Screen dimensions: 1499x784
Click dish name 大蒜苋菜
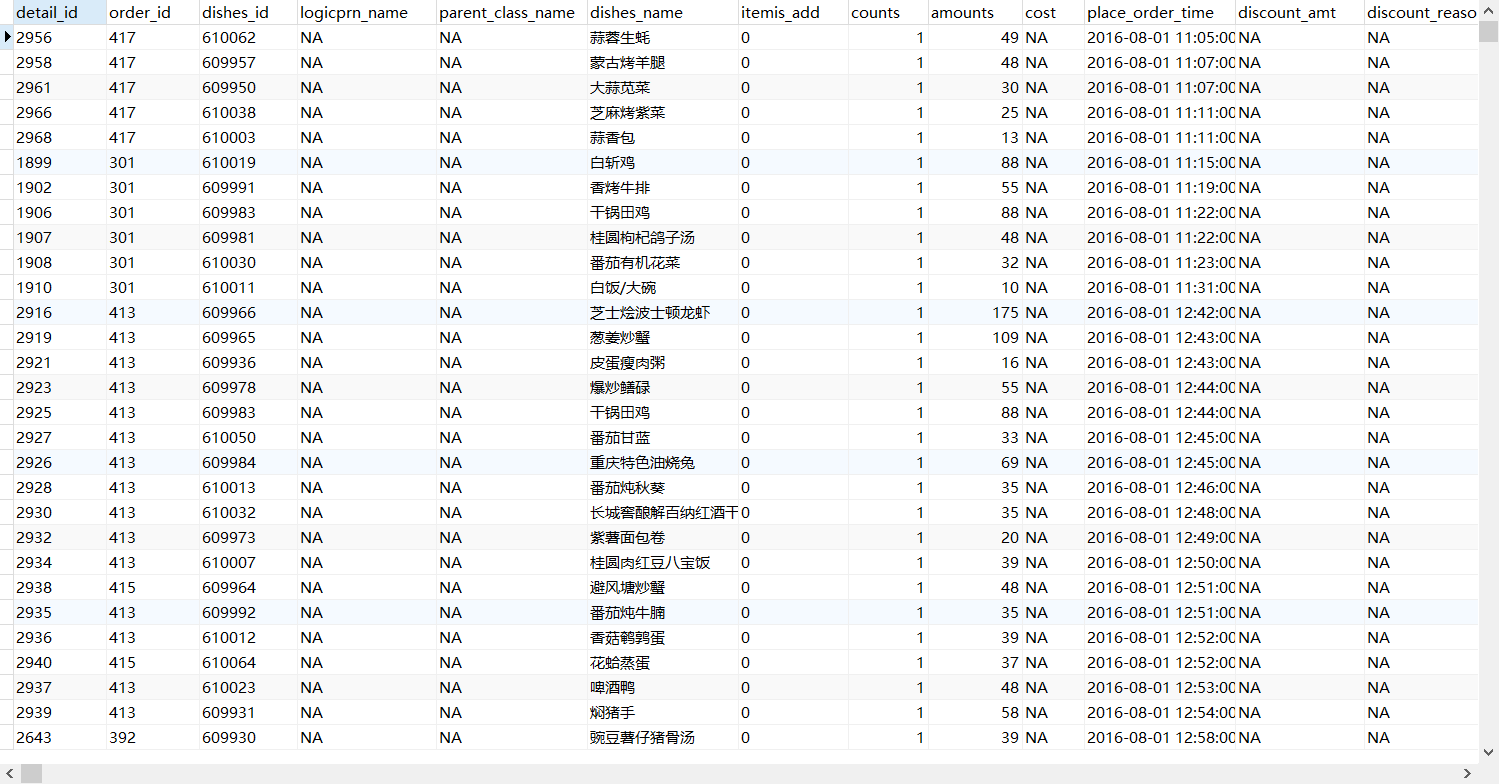(x=620, y=87)
